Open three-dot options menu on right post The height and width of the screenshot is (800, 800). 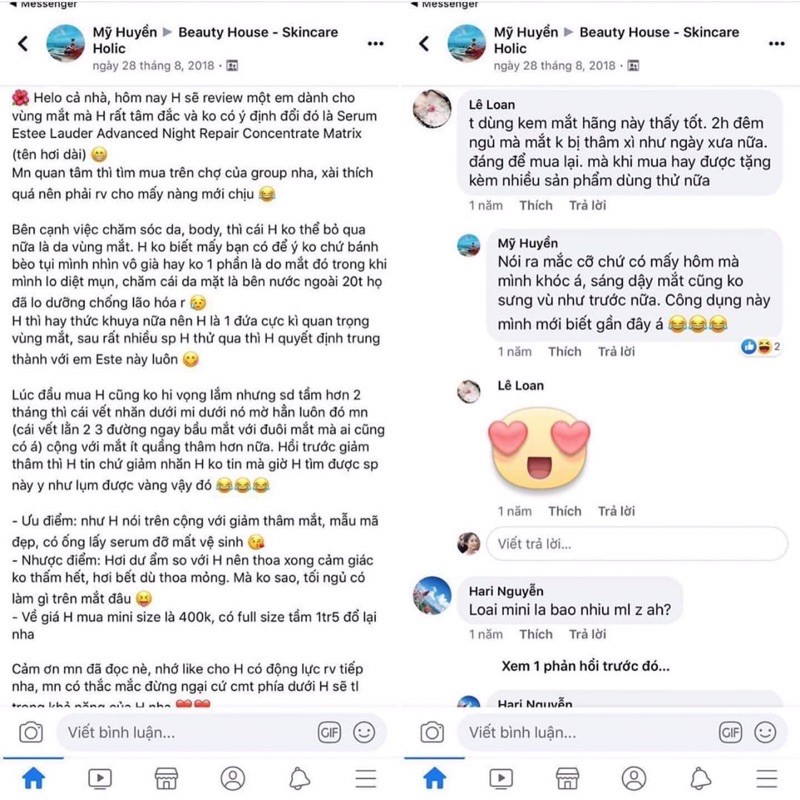pos(777,44)
